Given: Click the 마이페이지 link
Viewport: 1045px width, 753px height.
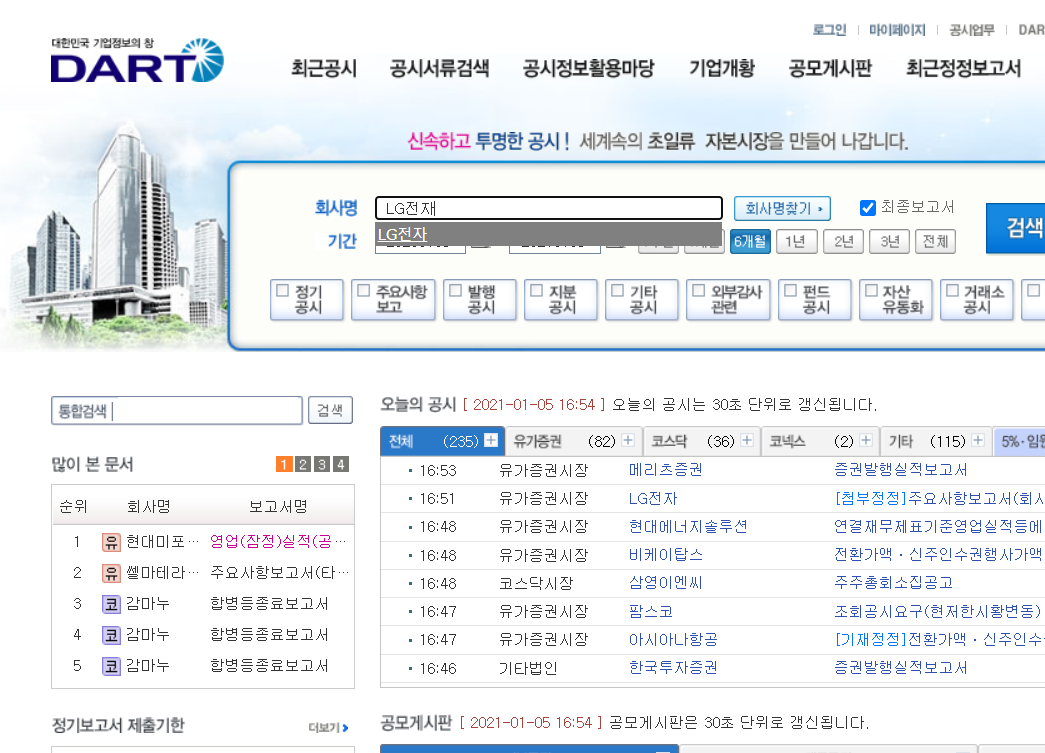Looking at the screenshot, I should [x=897, y=30].
